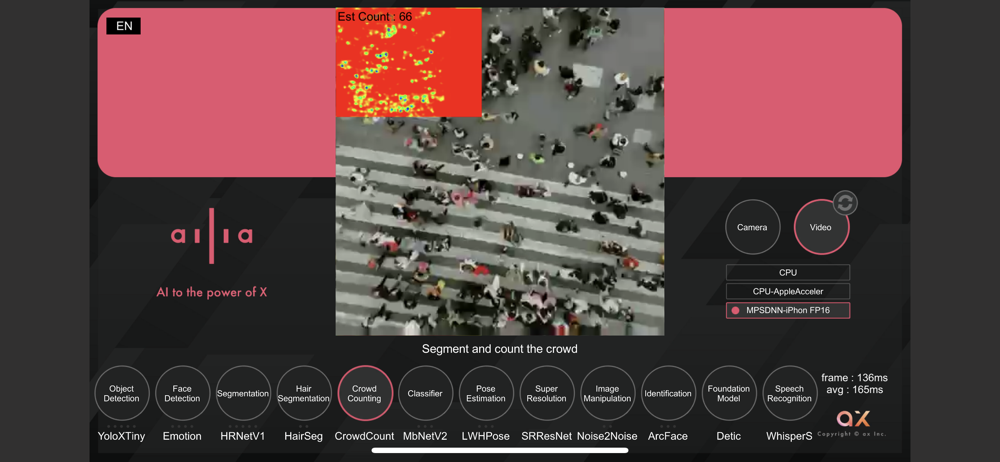This screenshot has width=1000, height=462.
Task: Select the CPU backend option
Action: (788, 272)
